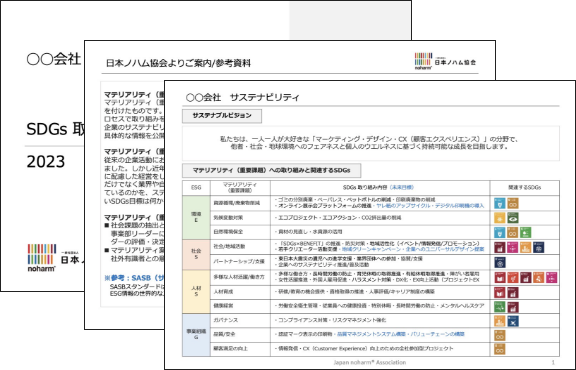Click the light green SDG icon in 自然環境保全 row

point(525,232)
